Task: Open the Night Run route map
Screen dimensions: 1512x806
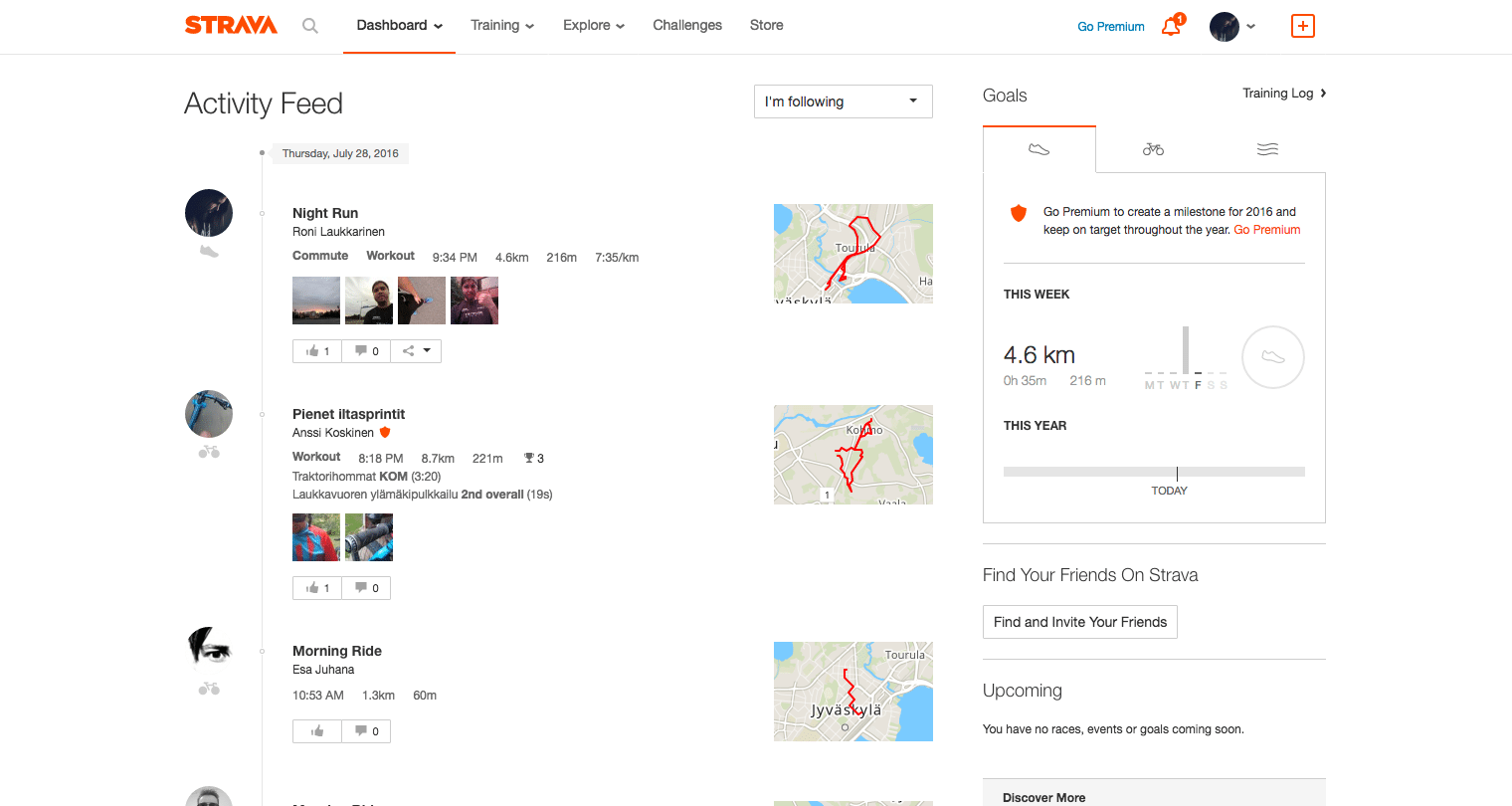Action: coord(853,254)
